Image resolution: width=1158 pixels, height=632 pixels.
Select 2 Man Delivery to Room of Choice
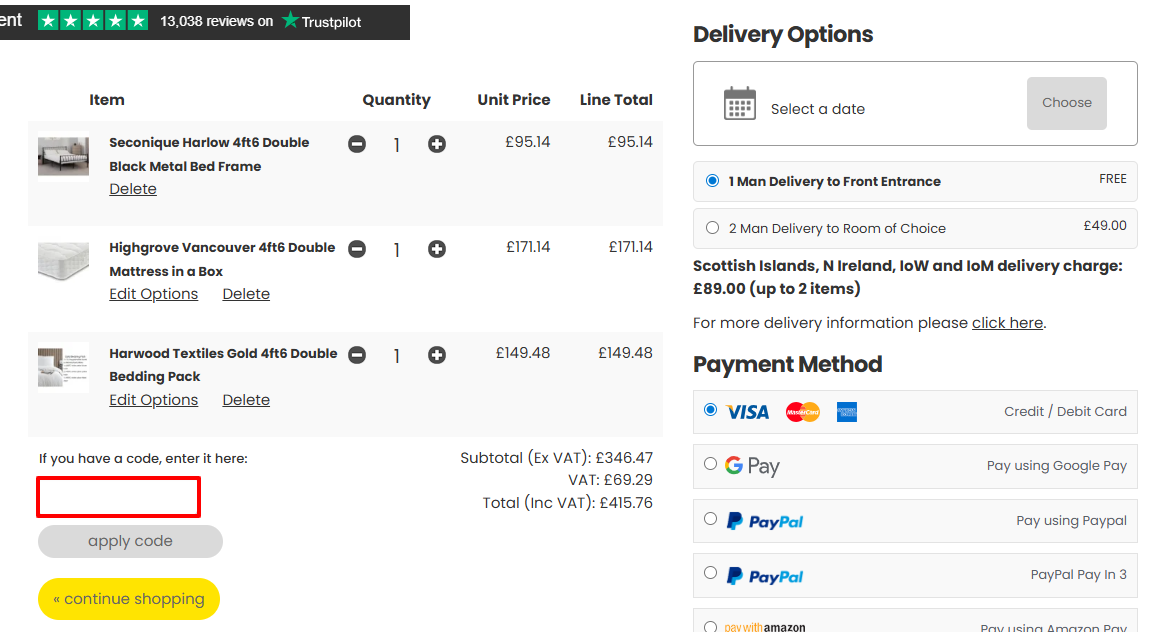[x=713, y=227]
